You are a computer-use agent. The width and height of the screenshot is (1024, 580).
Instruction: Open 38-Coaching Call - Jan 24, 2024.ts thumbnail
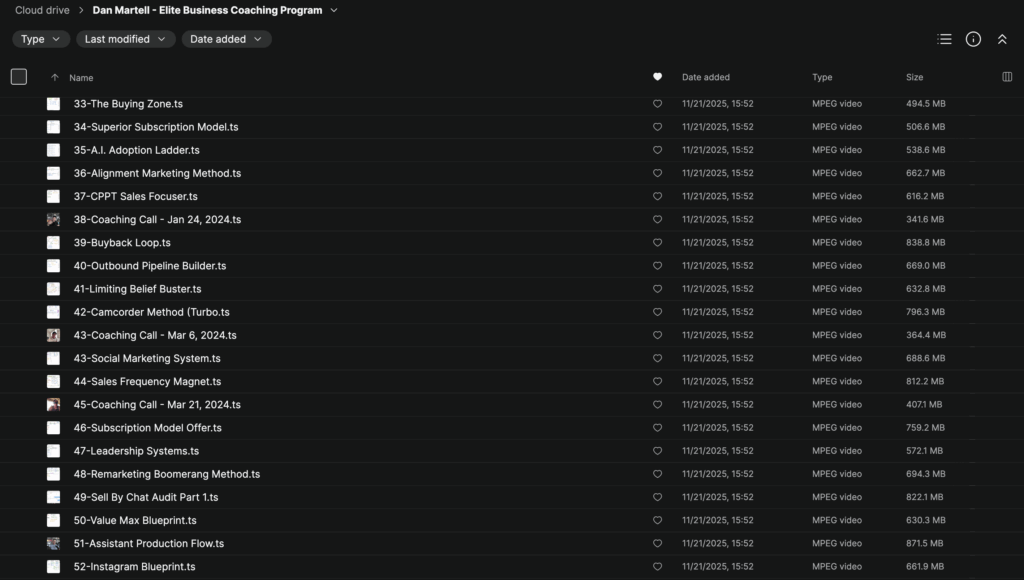point(53,220)
